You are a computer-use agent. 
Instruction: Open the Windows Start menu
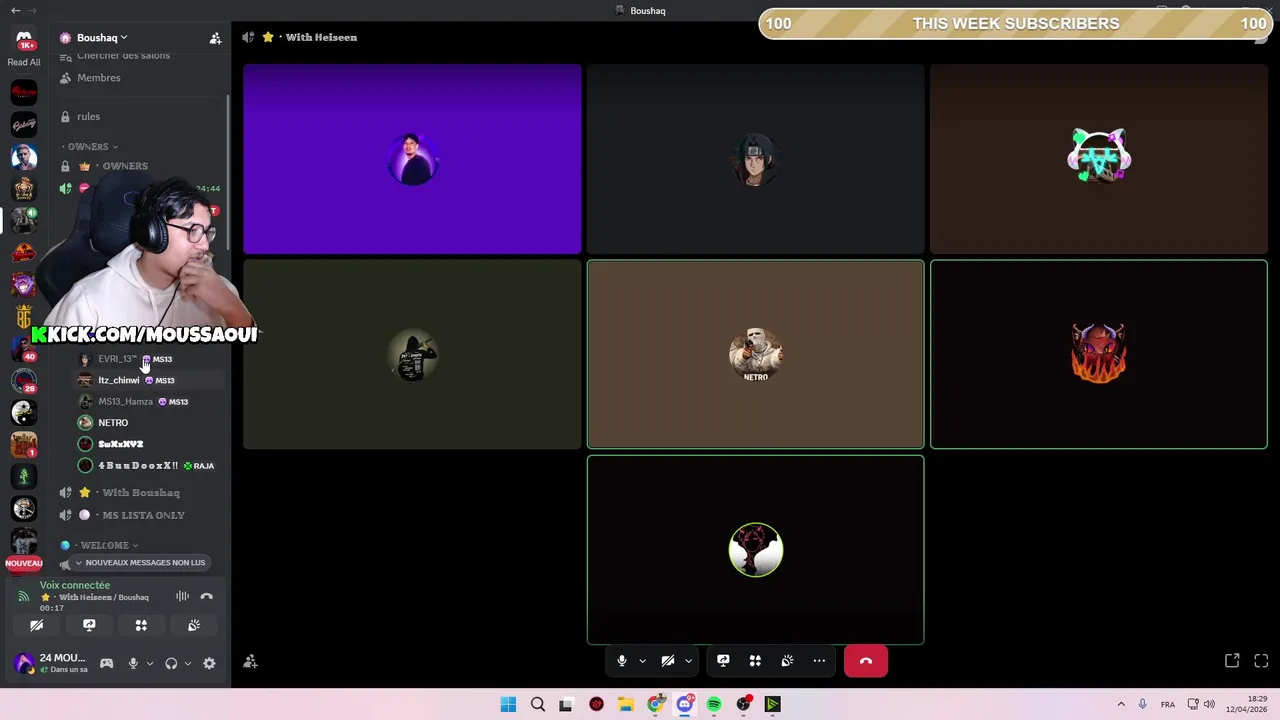click(508, 705)
